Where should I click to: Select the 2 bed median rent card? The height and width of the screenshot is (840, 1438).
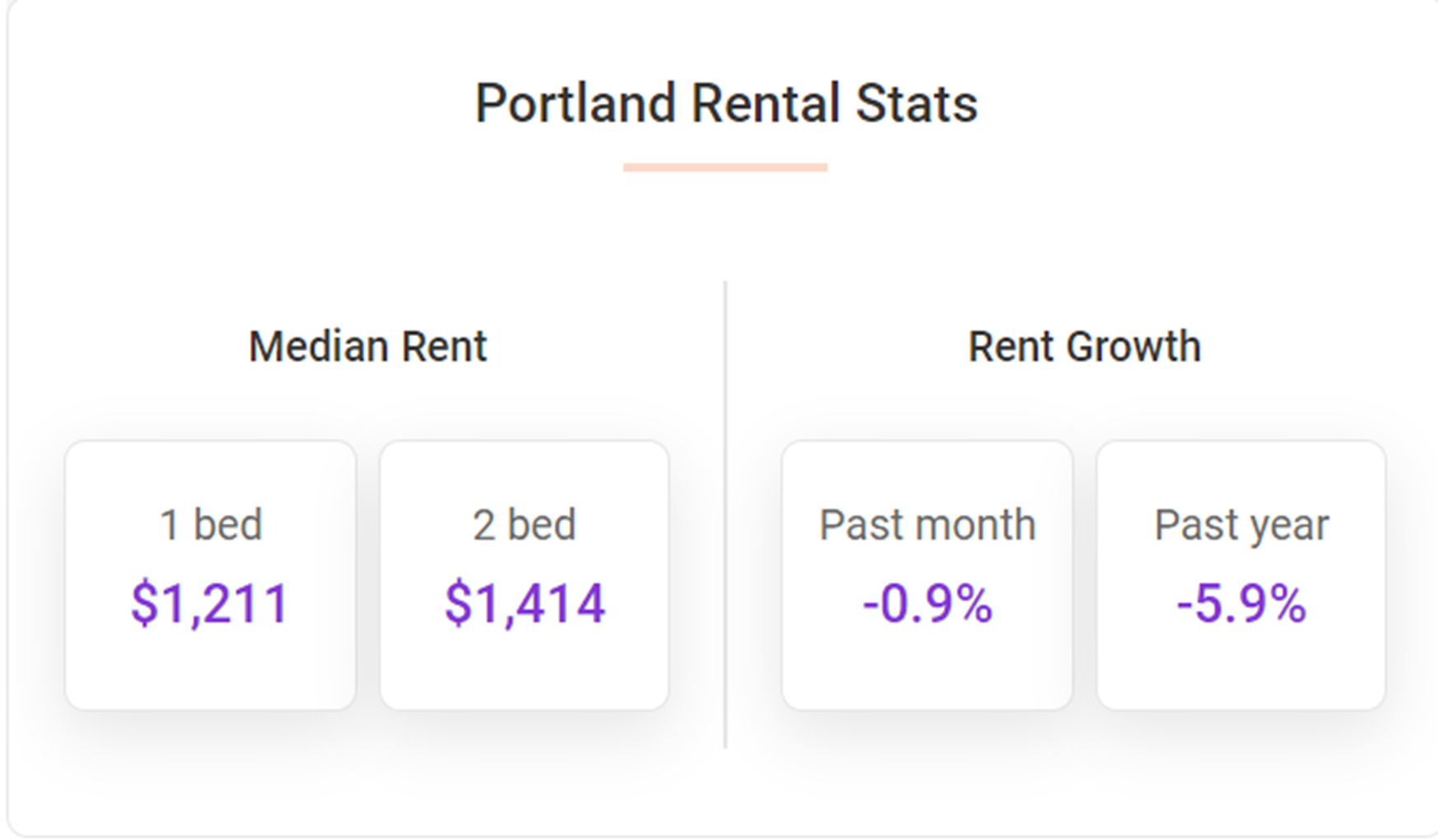point(525,575)
